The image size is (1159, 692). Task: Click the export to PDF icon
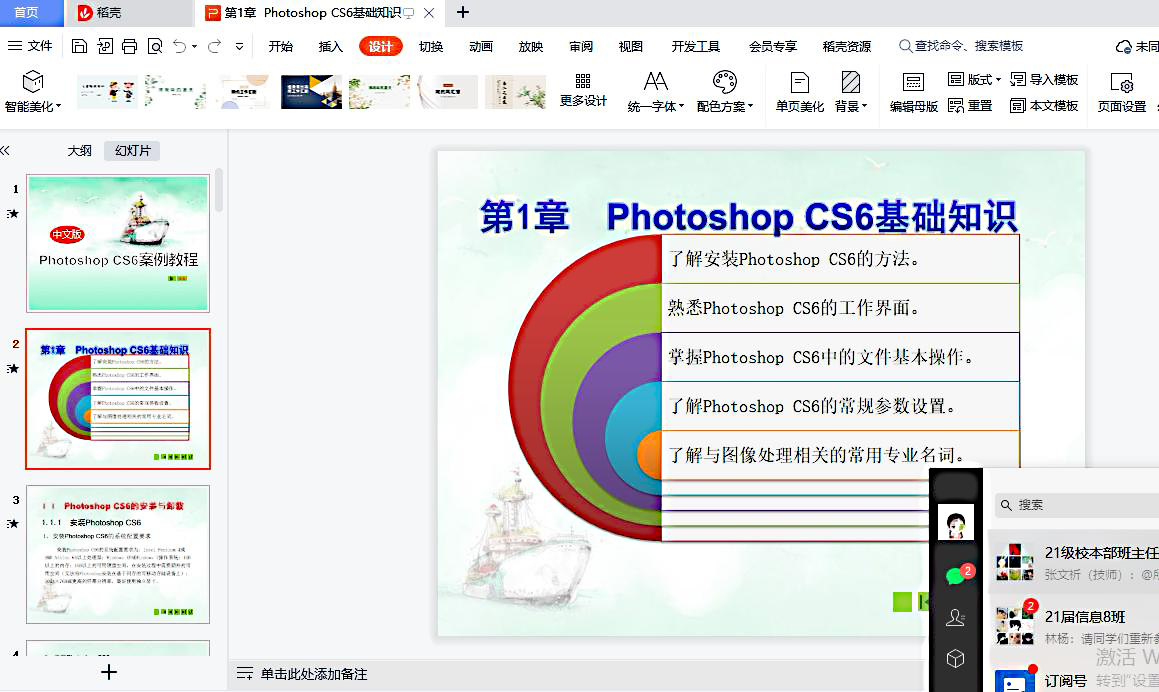tap(105, 47)
